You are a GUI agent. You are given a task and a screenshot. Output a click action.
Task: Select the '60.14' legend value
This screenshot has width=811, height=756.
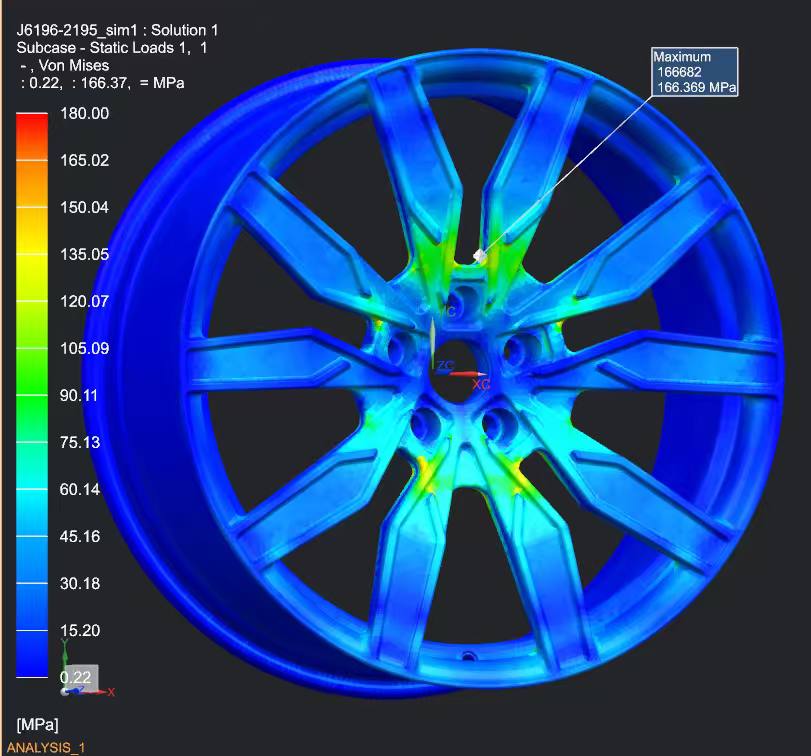[80, 489]
